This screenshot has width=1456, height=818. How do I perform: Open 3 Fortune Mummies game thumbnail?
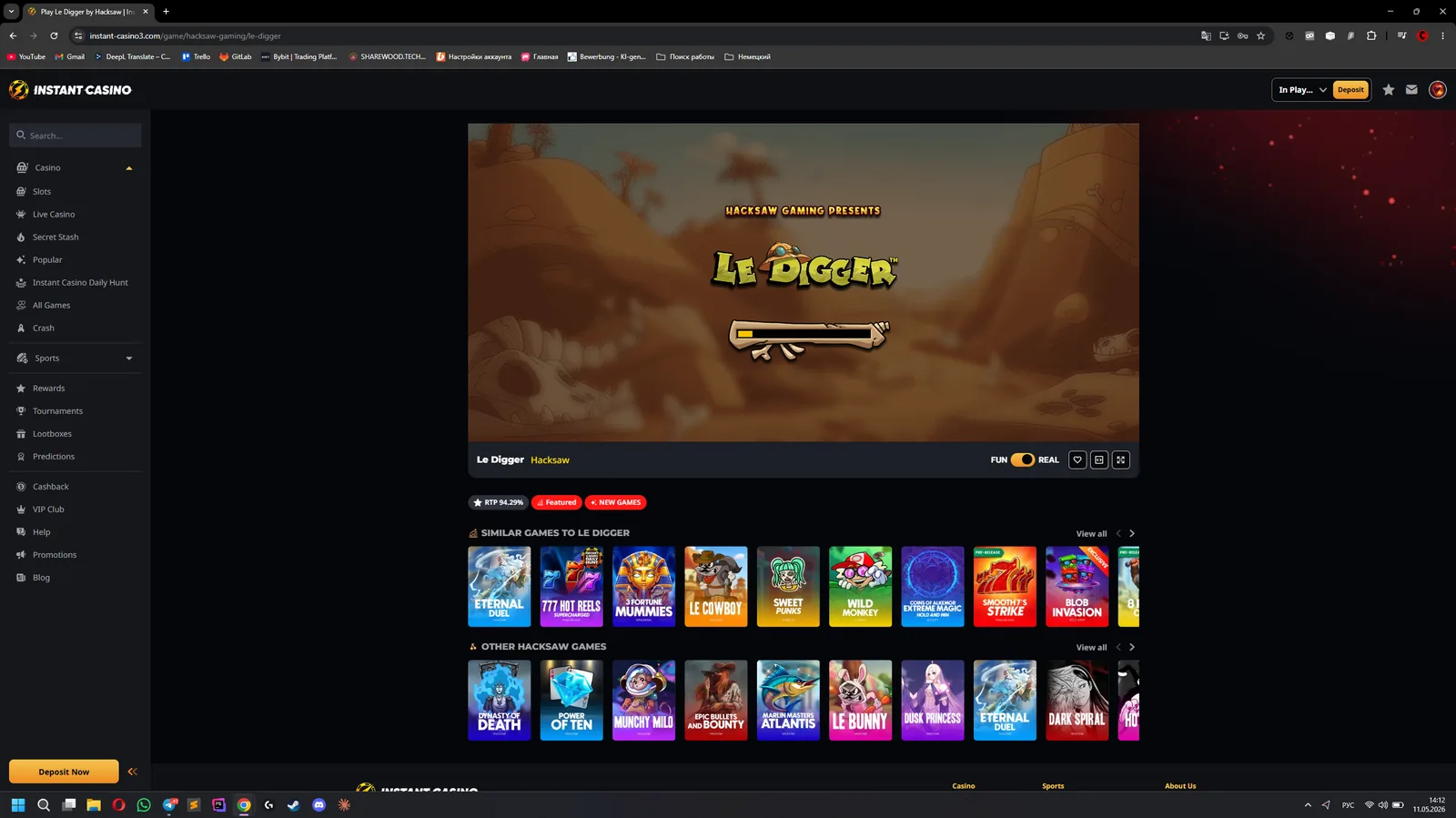pos(643,586)
